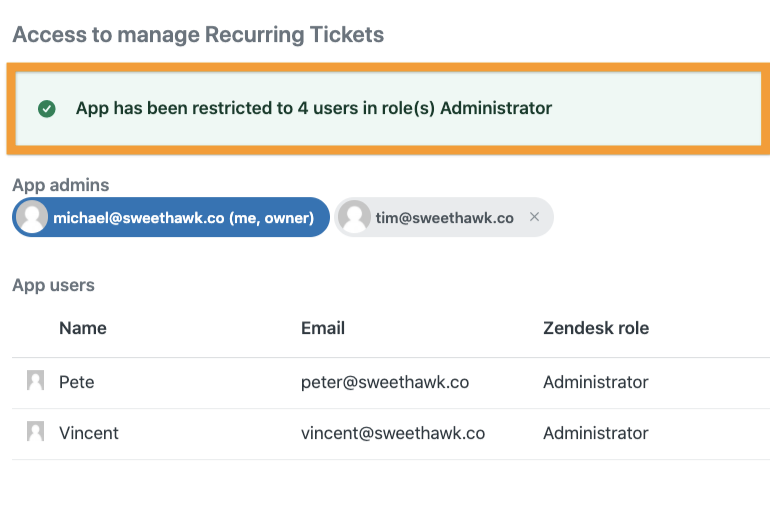Click Vincent's user avatar thumbnail
770x517 pixels.
pyautogui.click(x=35, y=432)
